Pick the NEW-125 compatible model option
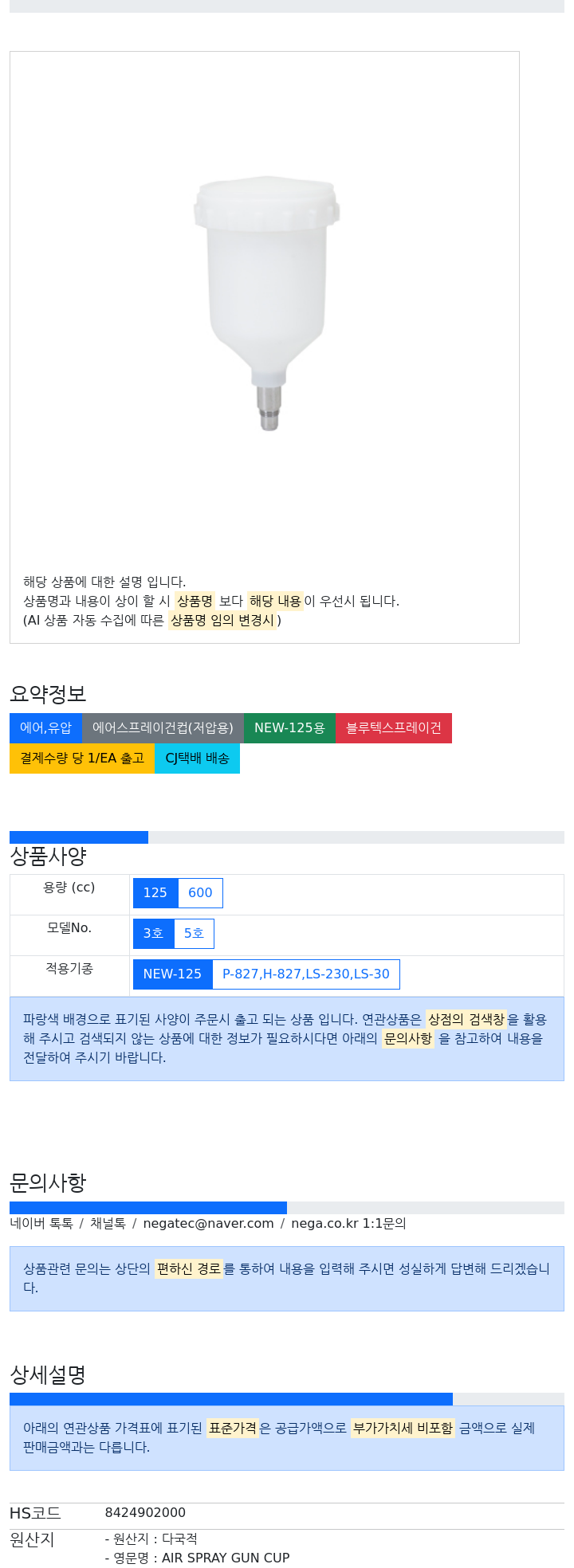Image resolution: width=574 pixels, height=1568 pixels. pos(172,974)
